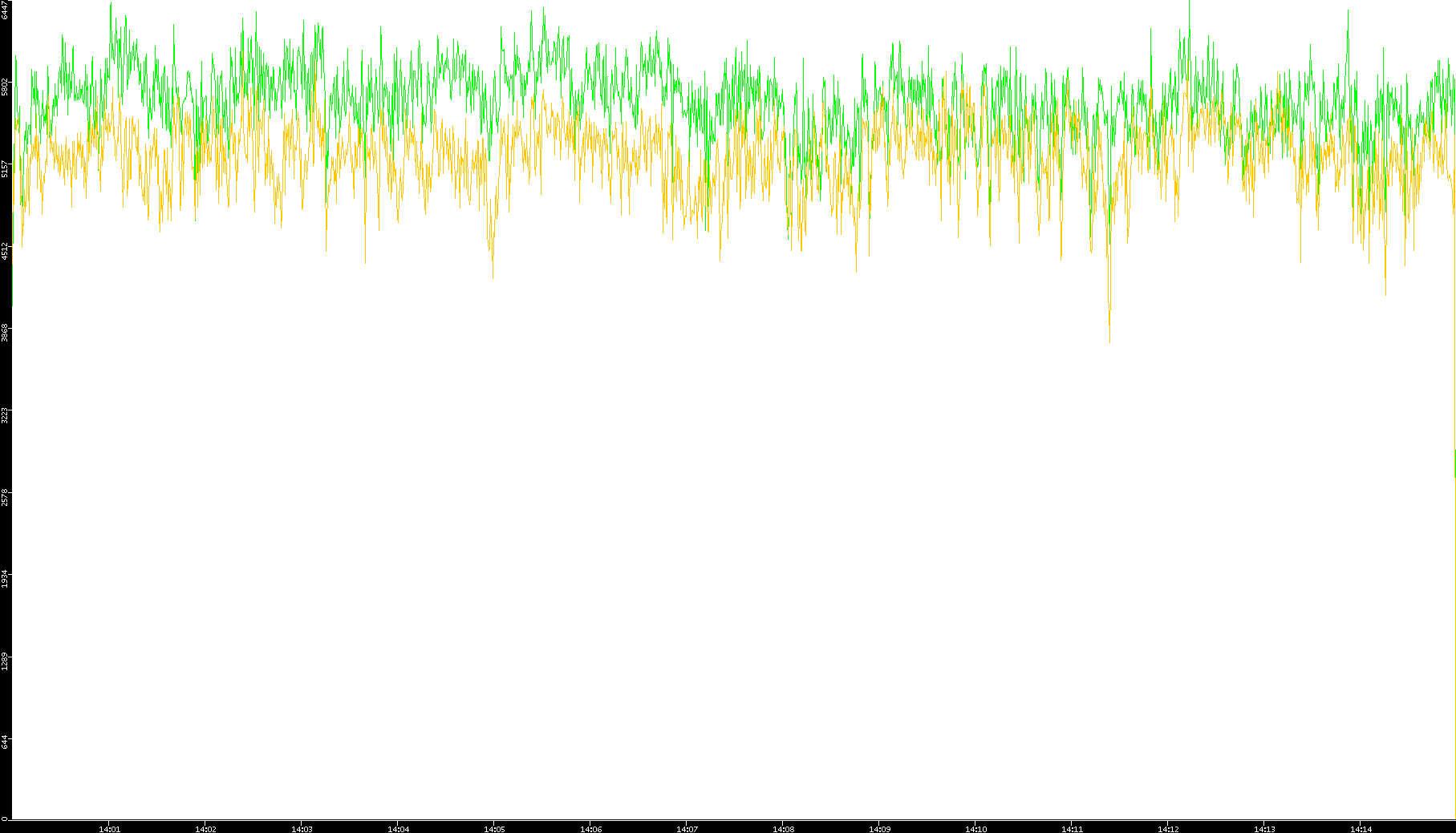Click the 14:06 time axis label
The height and width of the screenshot is (833, 1456).
590,829
